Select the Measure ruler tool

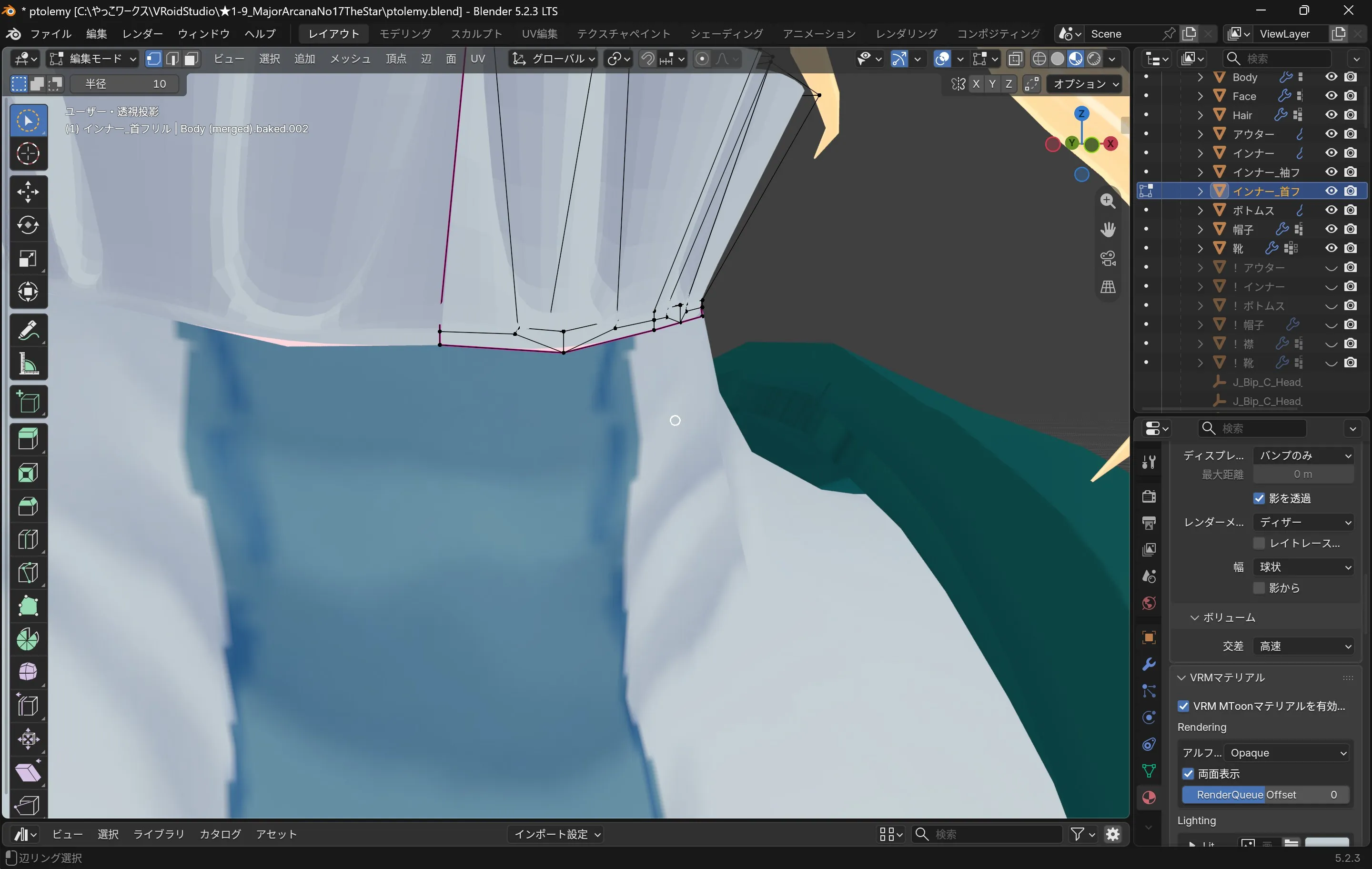click(x=28, y=364)
